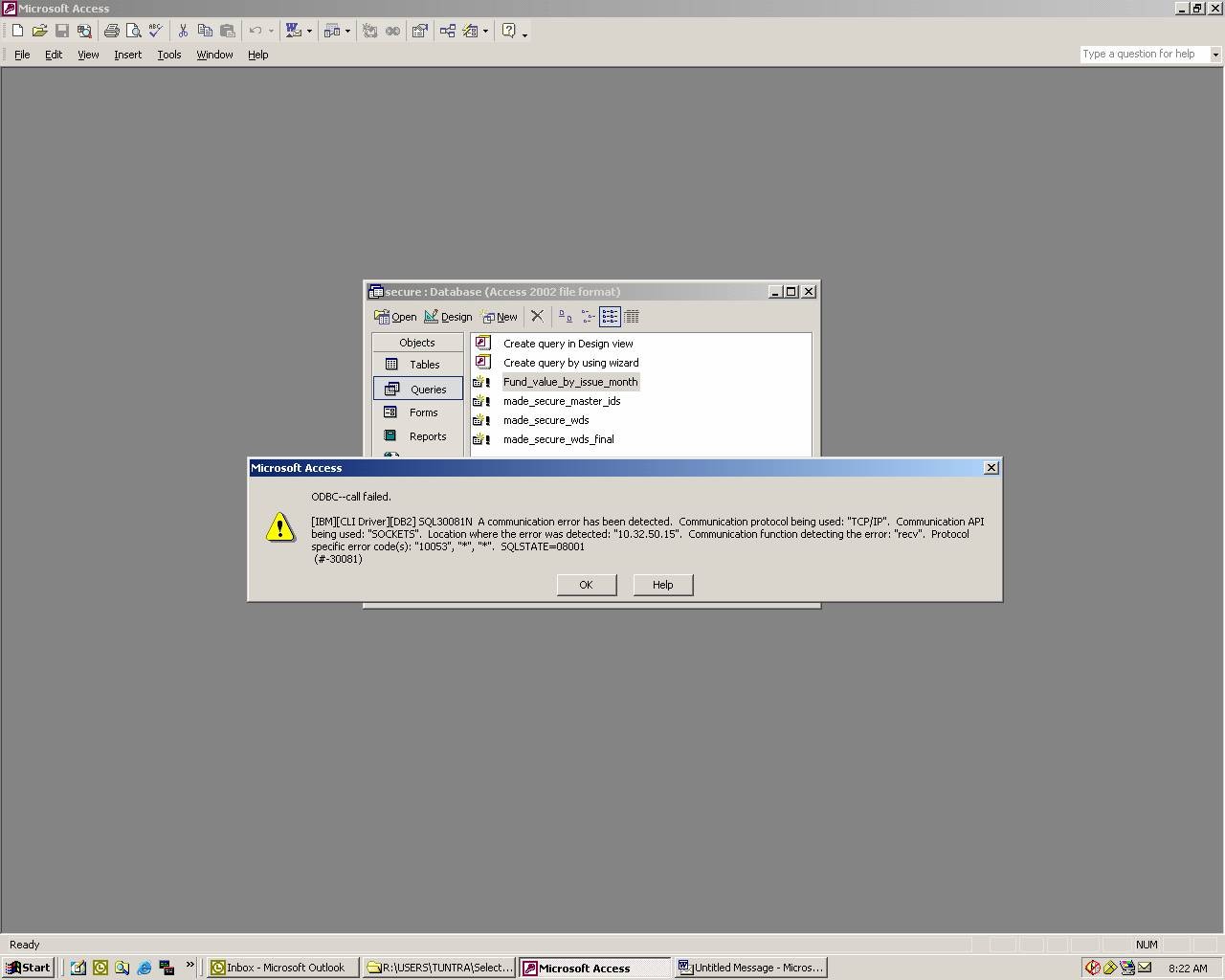Screen dimensions: 1225x980
Task: Click the Cut scissors icon
Action: [183, 31]
